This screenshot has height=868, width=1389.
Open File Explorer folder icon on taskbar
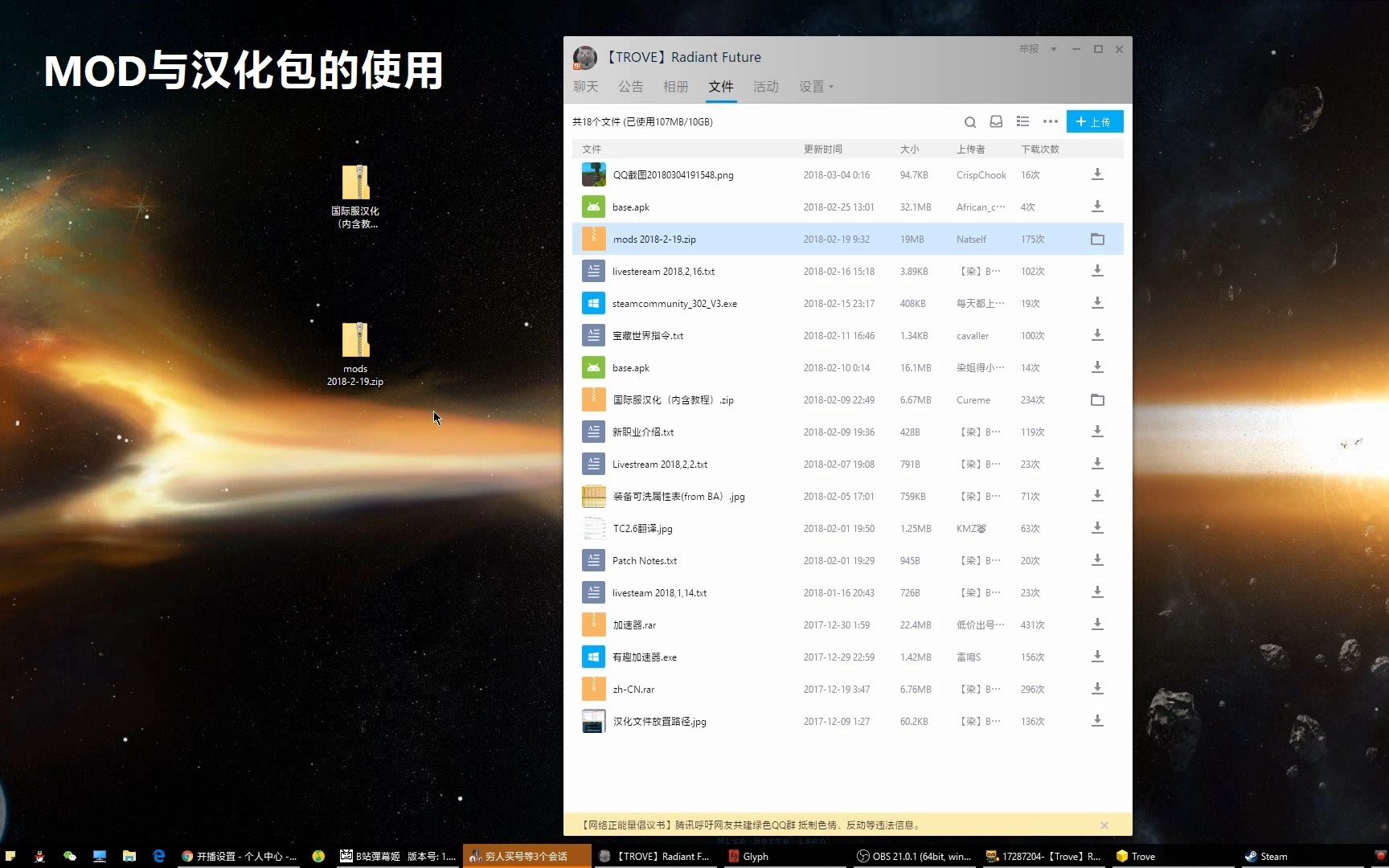pyautogui.click(x=129, y=856)
